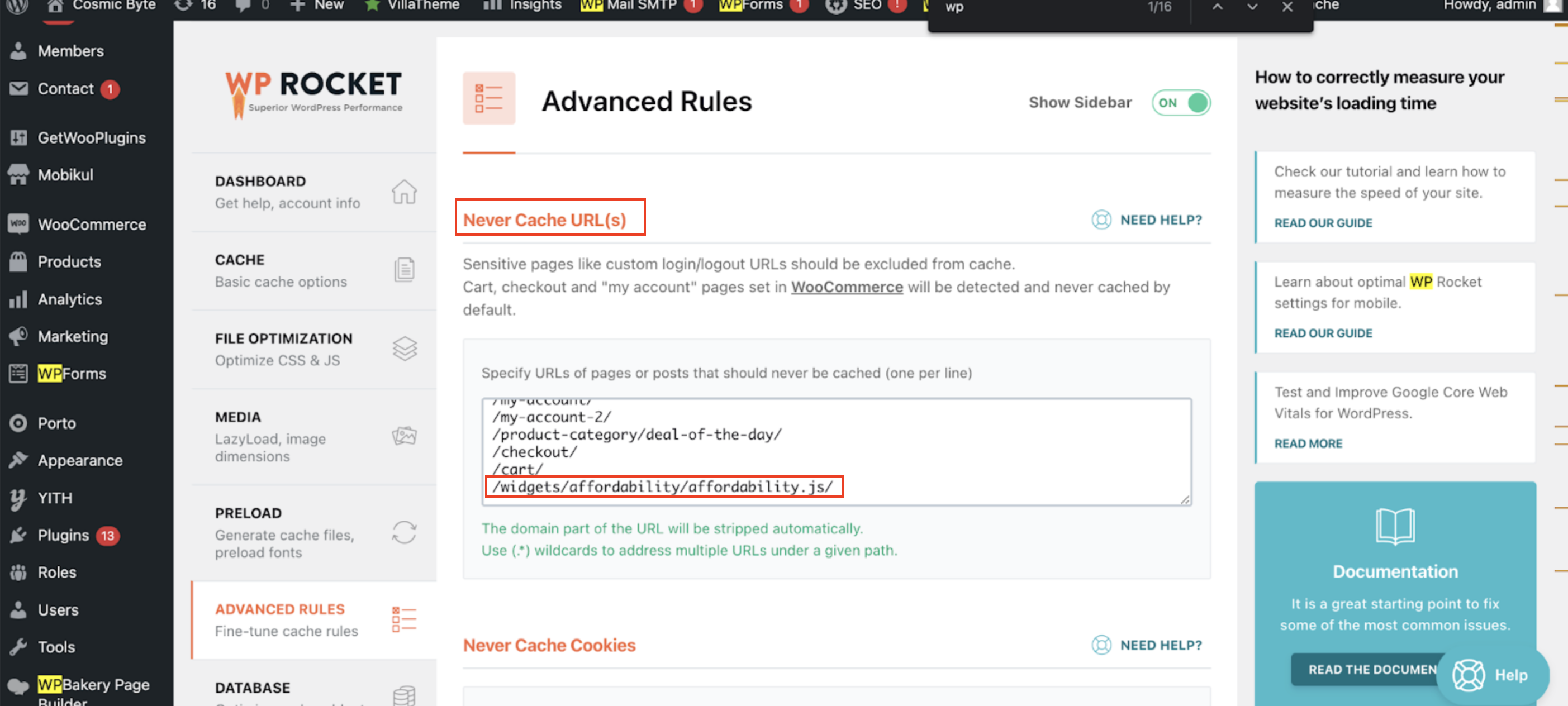Screen dimensions: 1568x706
Task: Open the CACHE settings tab
Action: coord(313,271)
